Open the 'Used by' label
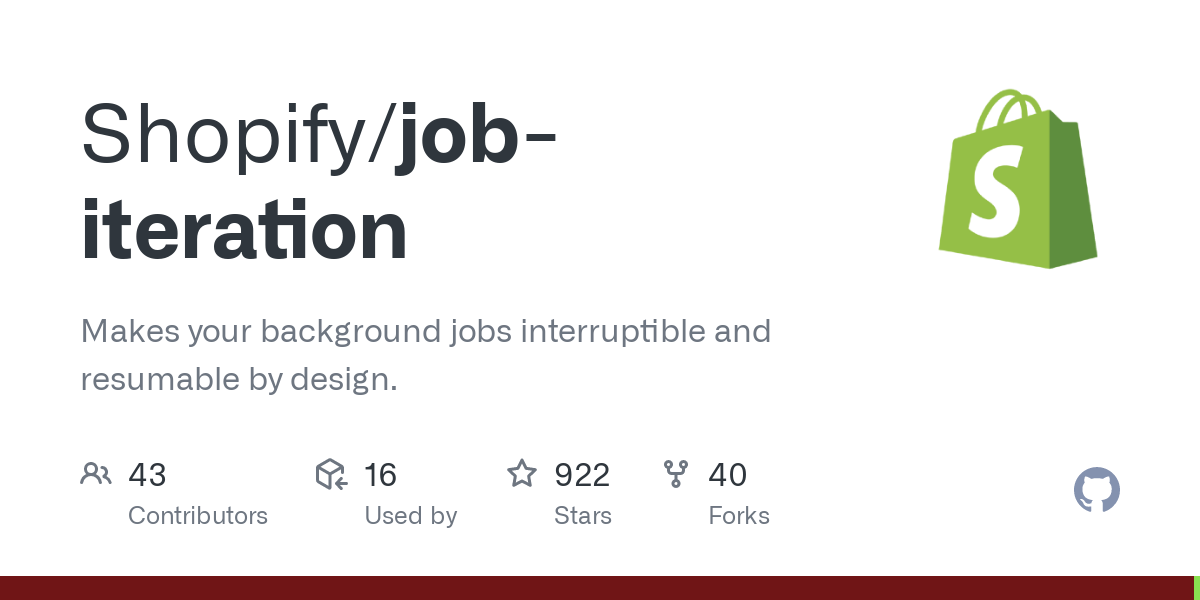The height and width of the screenshot is (600, 1200). [410, 516]
